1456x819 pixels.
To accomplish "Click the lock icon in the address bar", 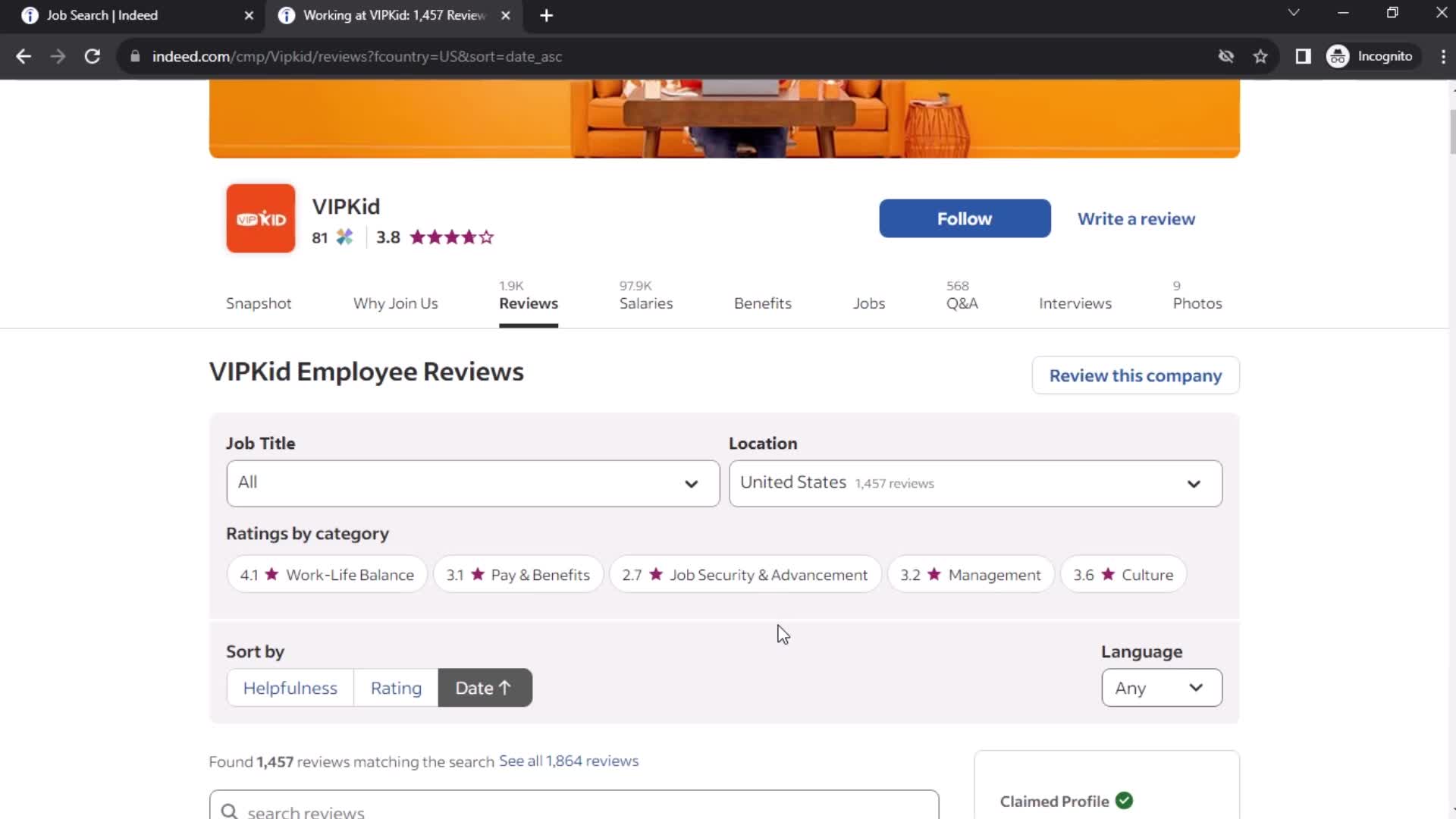I will pyautogui.click(x=135, y=57).
